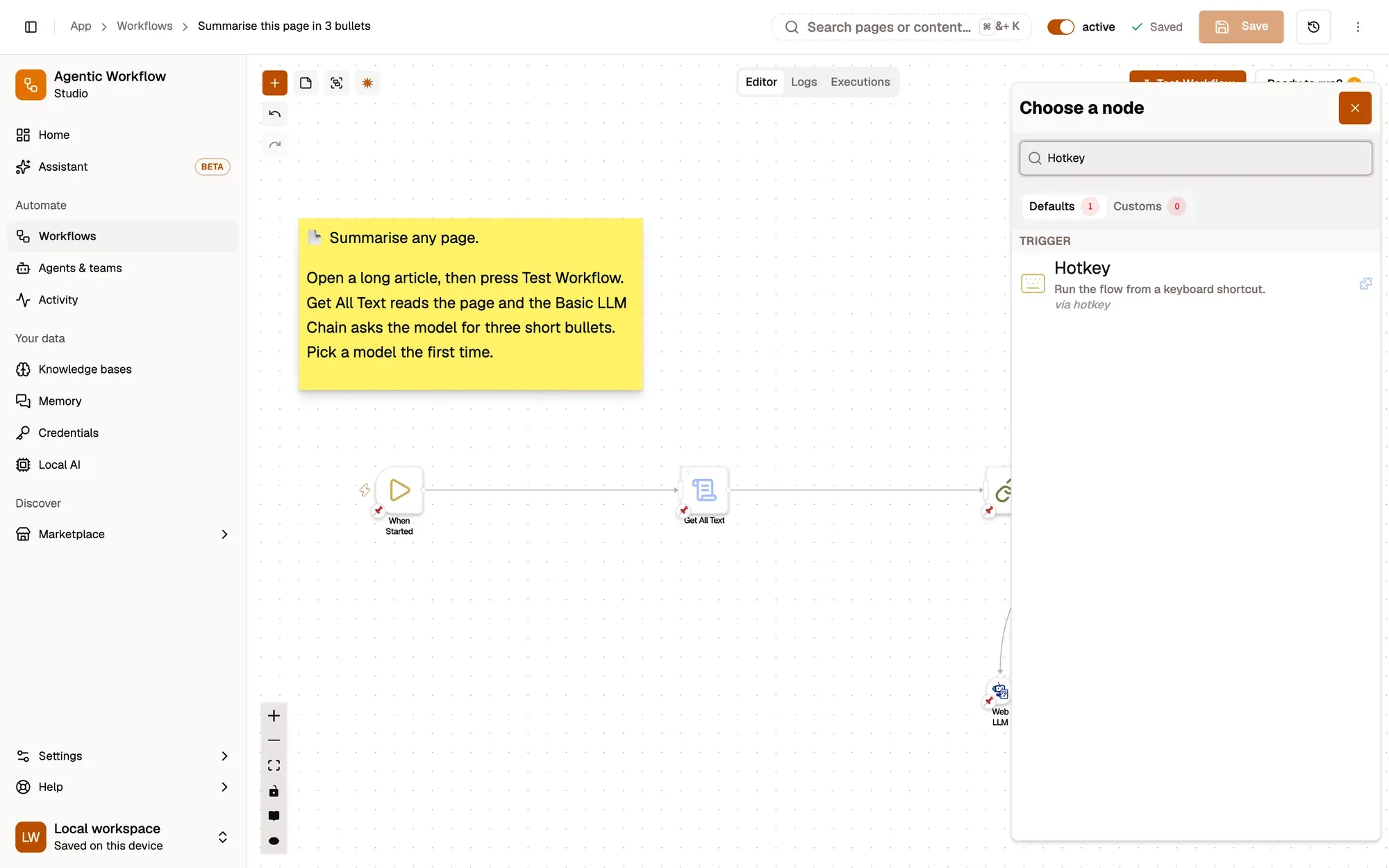The image size is (1389, 868).
Task: Open the Local workspace switcher
Action: coord(123,837)
